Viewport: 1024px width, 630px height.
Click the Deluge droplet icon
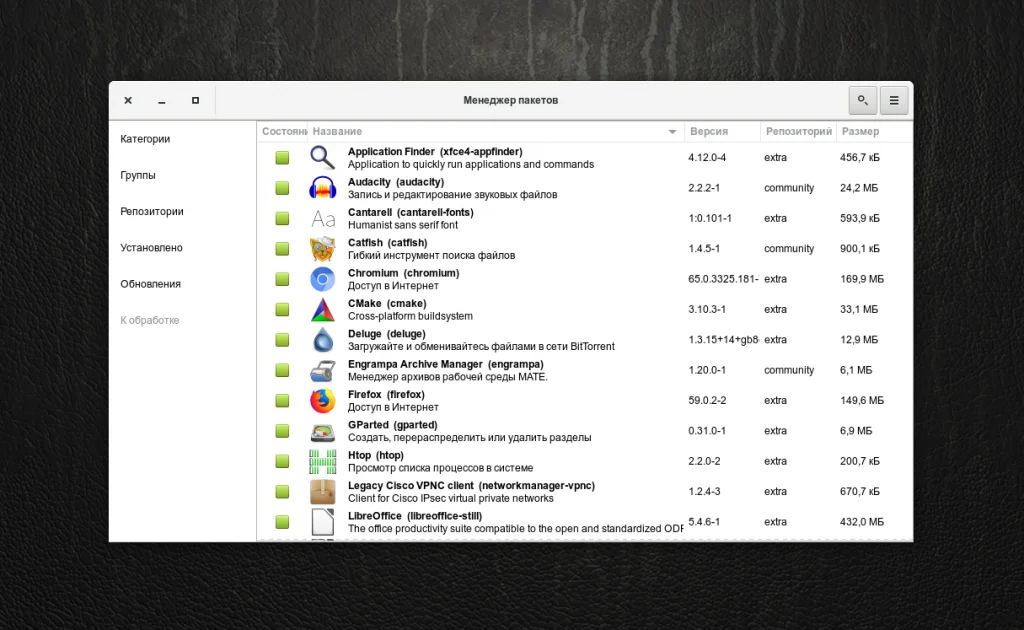click(323, 339)
